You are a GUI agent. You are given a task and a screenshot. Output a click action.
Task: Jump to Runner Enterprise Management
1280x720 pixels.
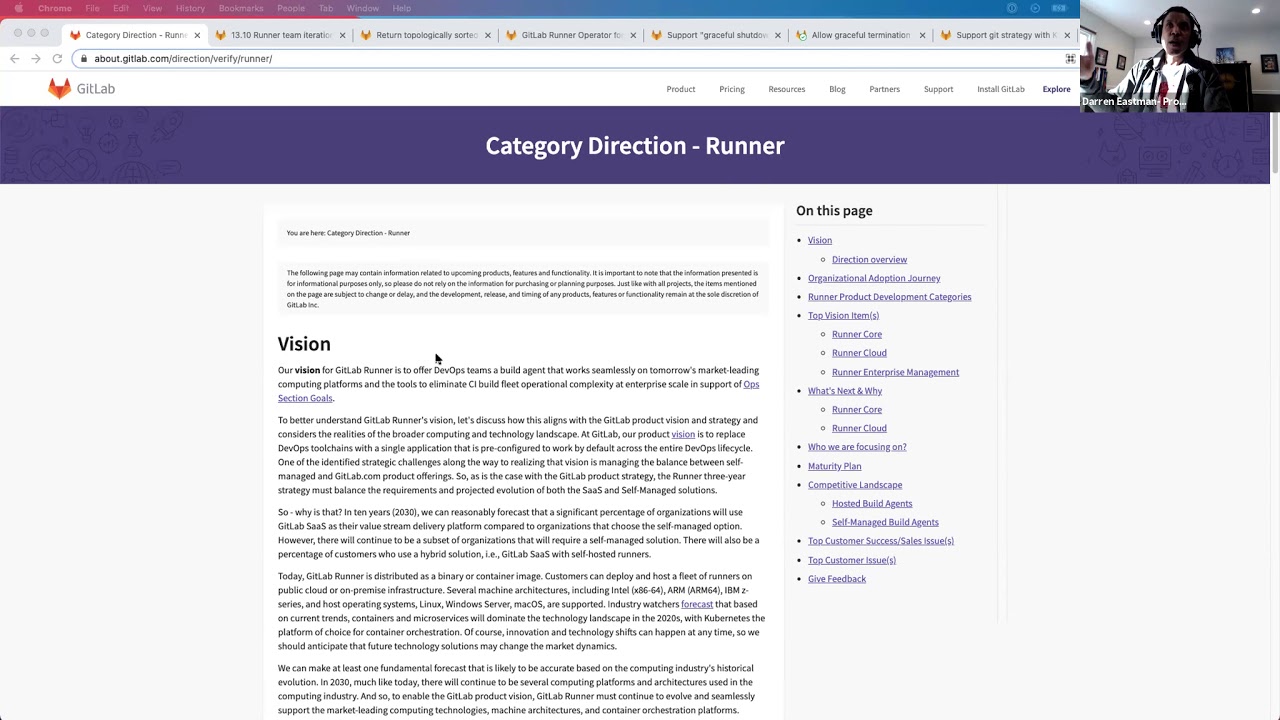point(896,372)
